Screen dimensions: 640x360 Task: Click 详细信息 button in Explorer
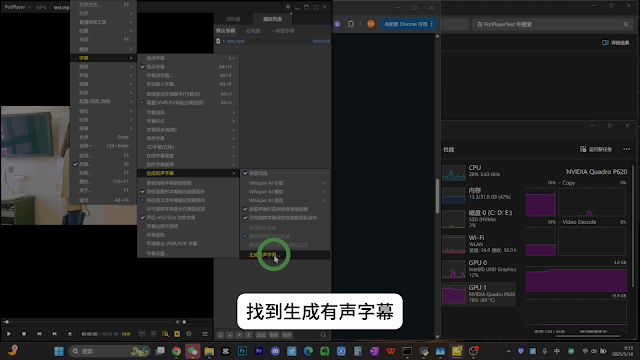click(x=616, y=42)
